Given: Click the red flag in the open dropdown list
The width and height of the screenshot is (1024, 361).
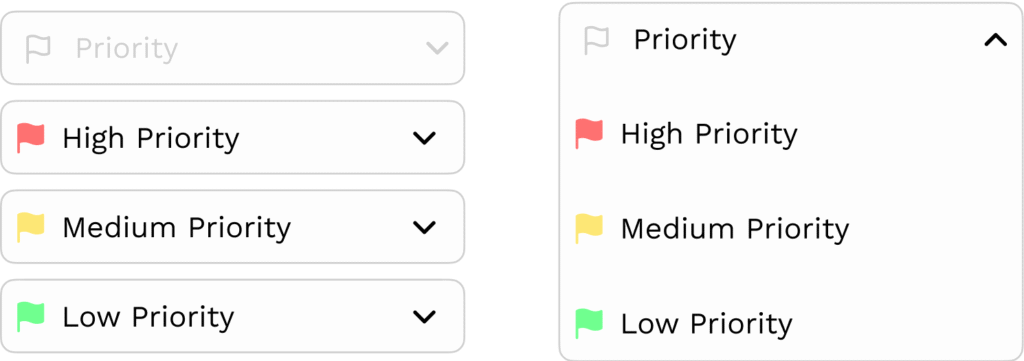Looking at the screenshot, I should pyautogui.click(x=589, y=134).
